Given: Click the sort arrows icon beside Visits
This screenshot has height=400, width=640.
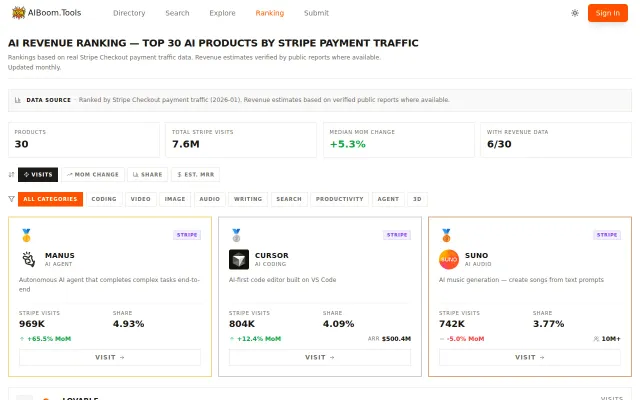Looking at the screenshot, I should click(11, 175).
